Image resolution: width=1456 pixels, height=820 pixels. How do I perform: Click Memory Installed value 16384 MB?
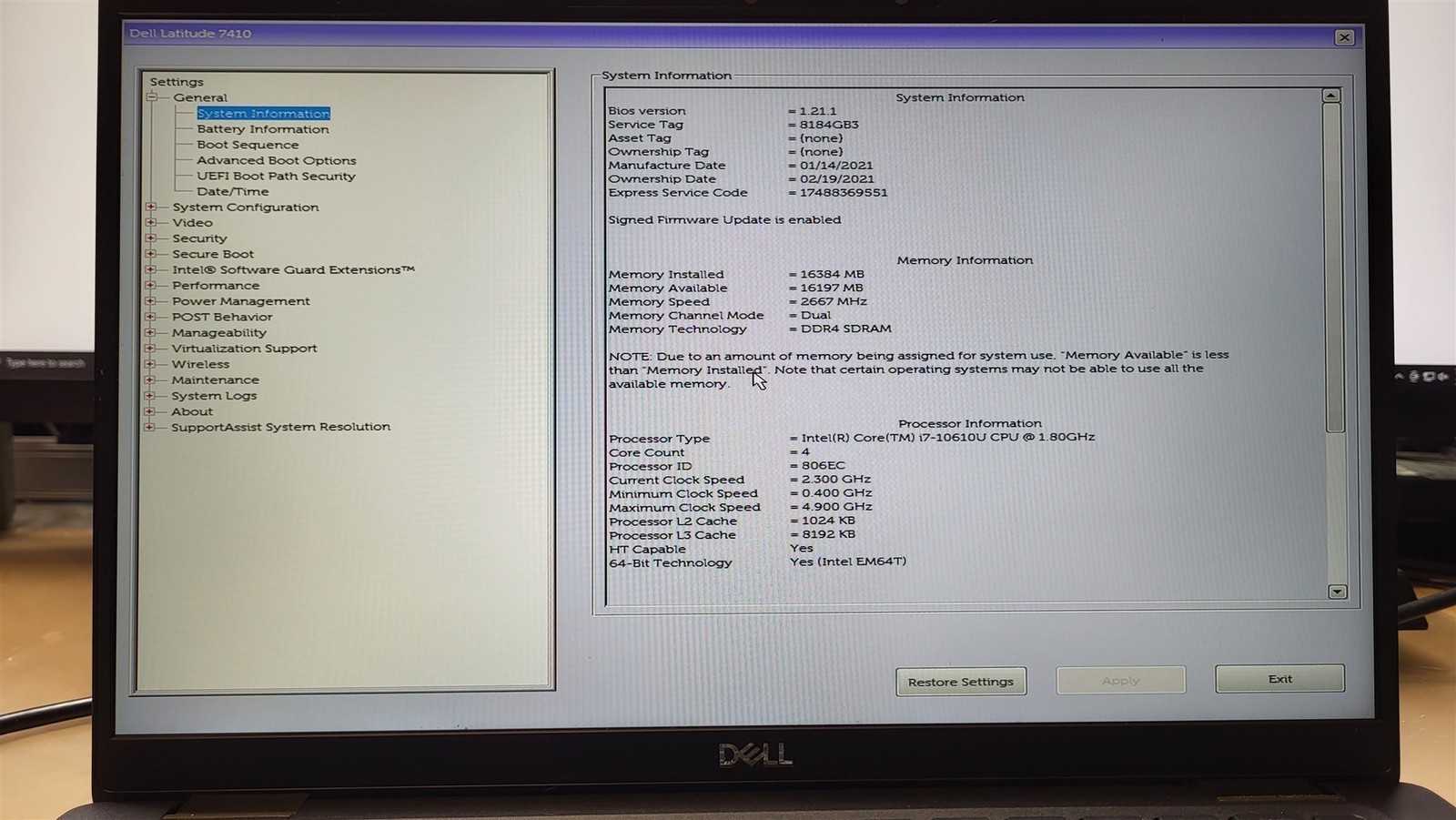[x=833, y=274]
